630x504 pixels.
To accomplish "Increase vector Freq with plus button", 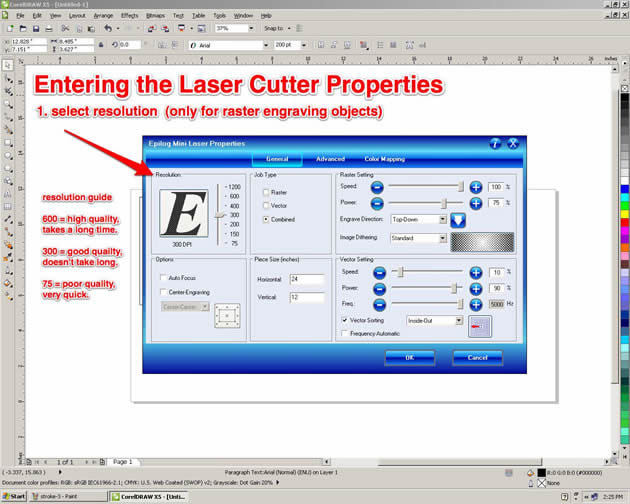I will pos(476,304).
